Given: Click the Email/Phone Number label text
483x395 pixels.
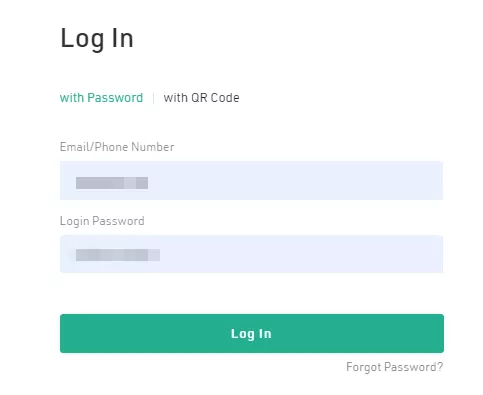Looking at the screenshot, I should tap(117, 147).
